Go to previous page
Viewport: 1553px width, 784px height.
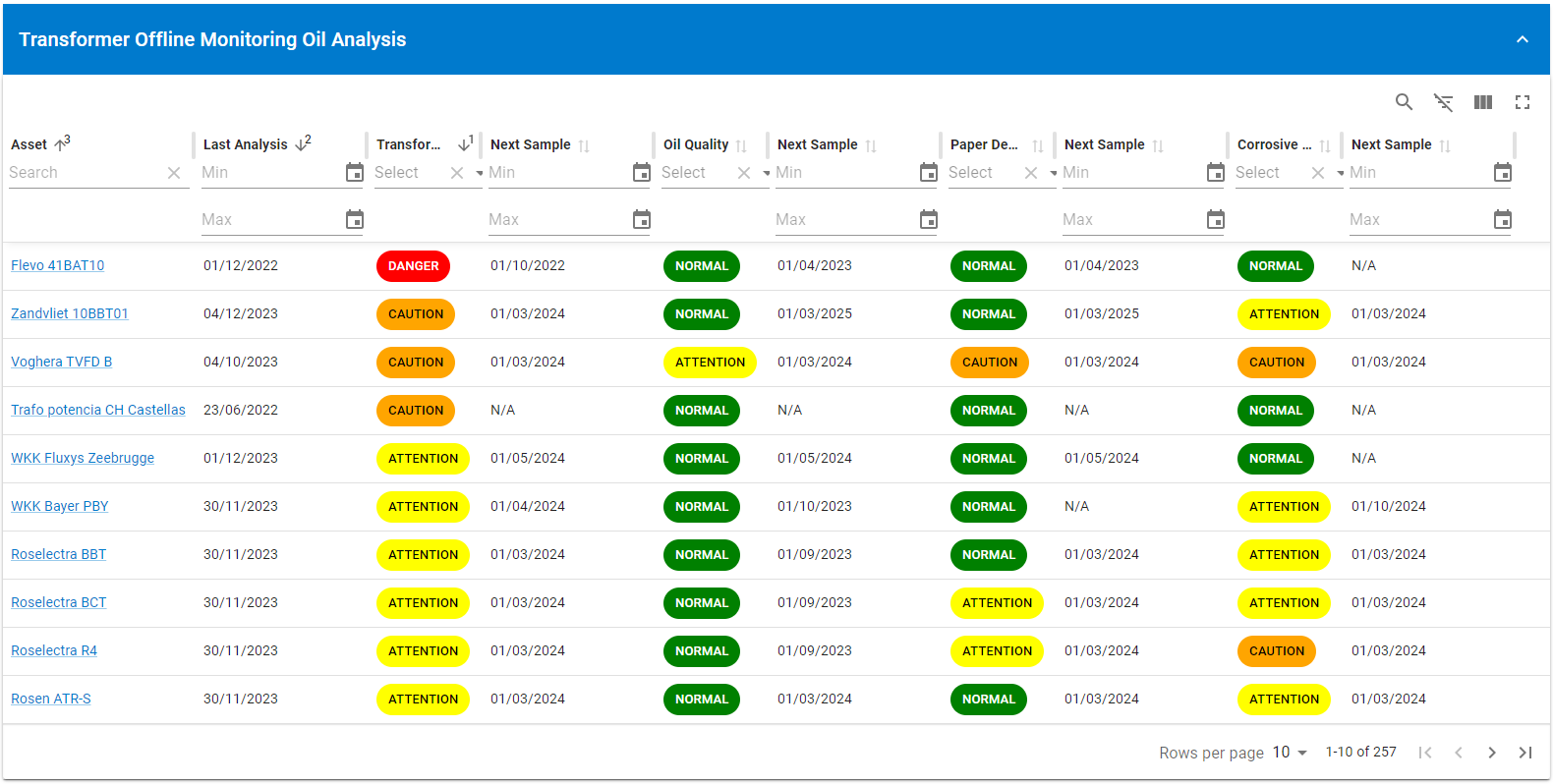(x=1459, y=753)
